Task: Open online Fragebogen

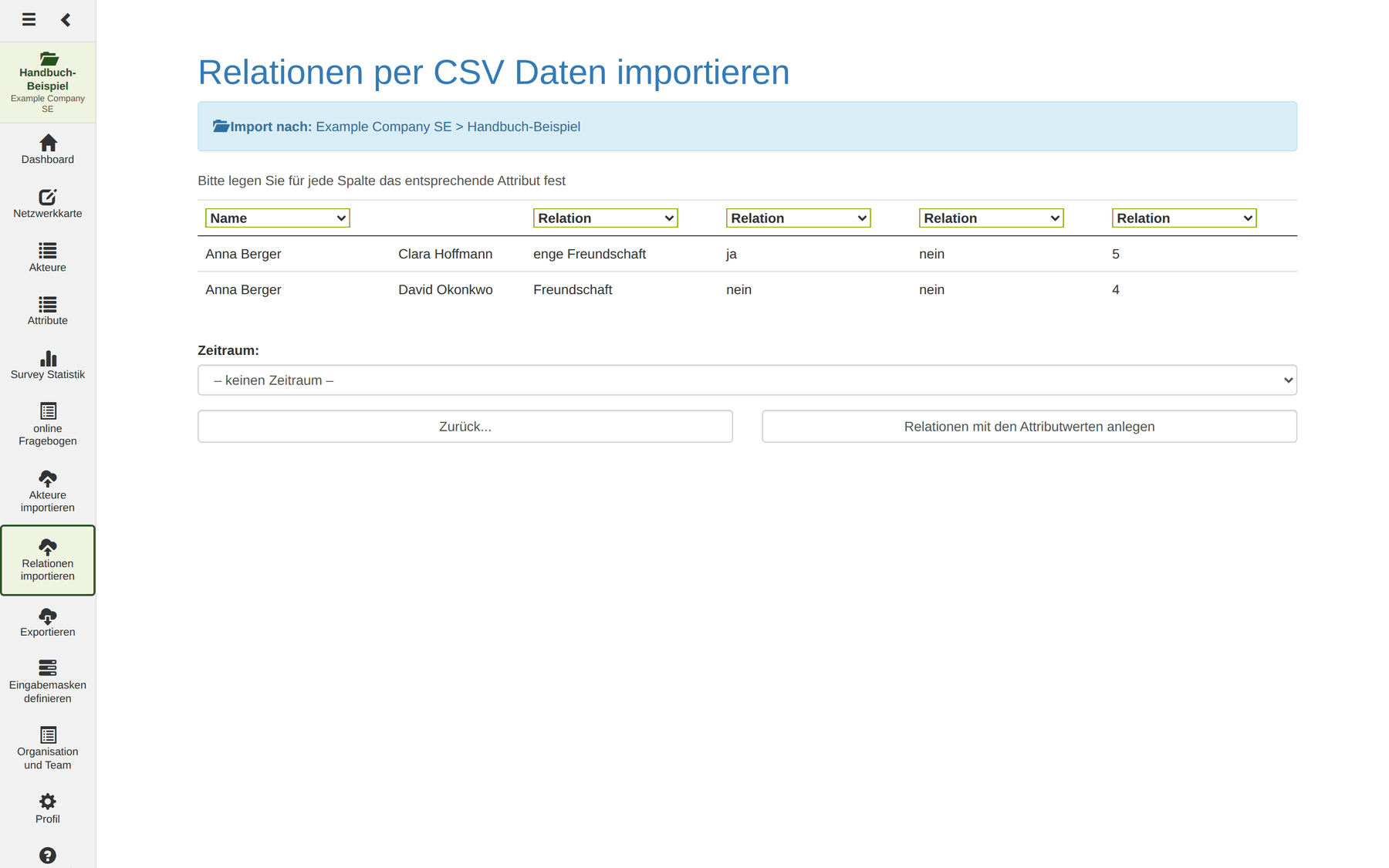Action: coord(48,424)
